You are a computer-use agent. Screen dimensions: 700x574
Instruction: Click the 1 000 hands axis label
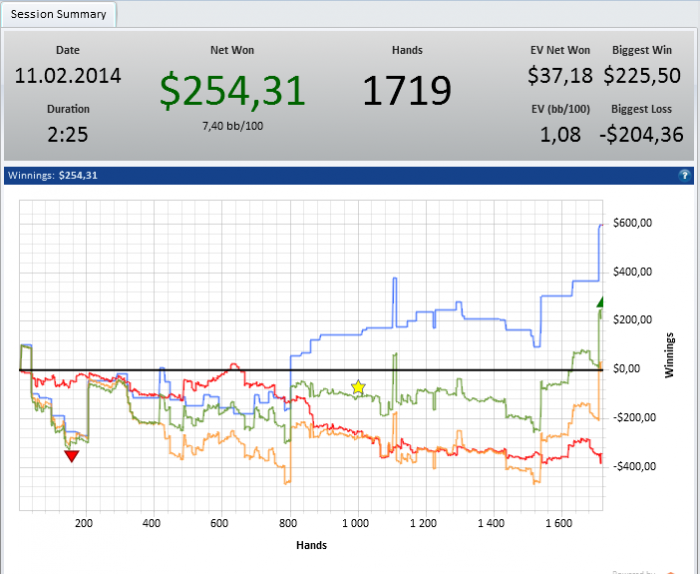355,523
